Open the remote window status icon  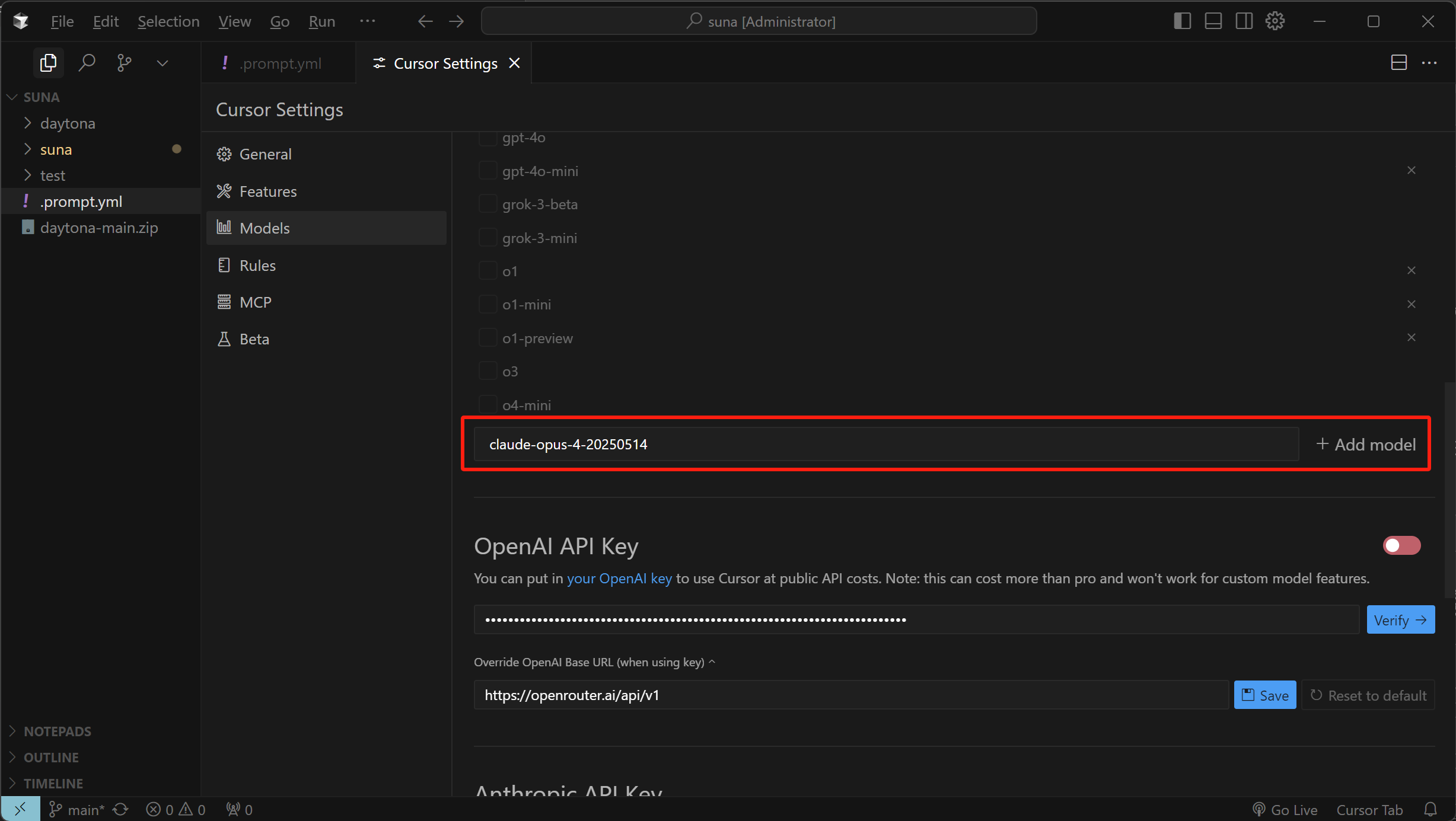(21, 809)
